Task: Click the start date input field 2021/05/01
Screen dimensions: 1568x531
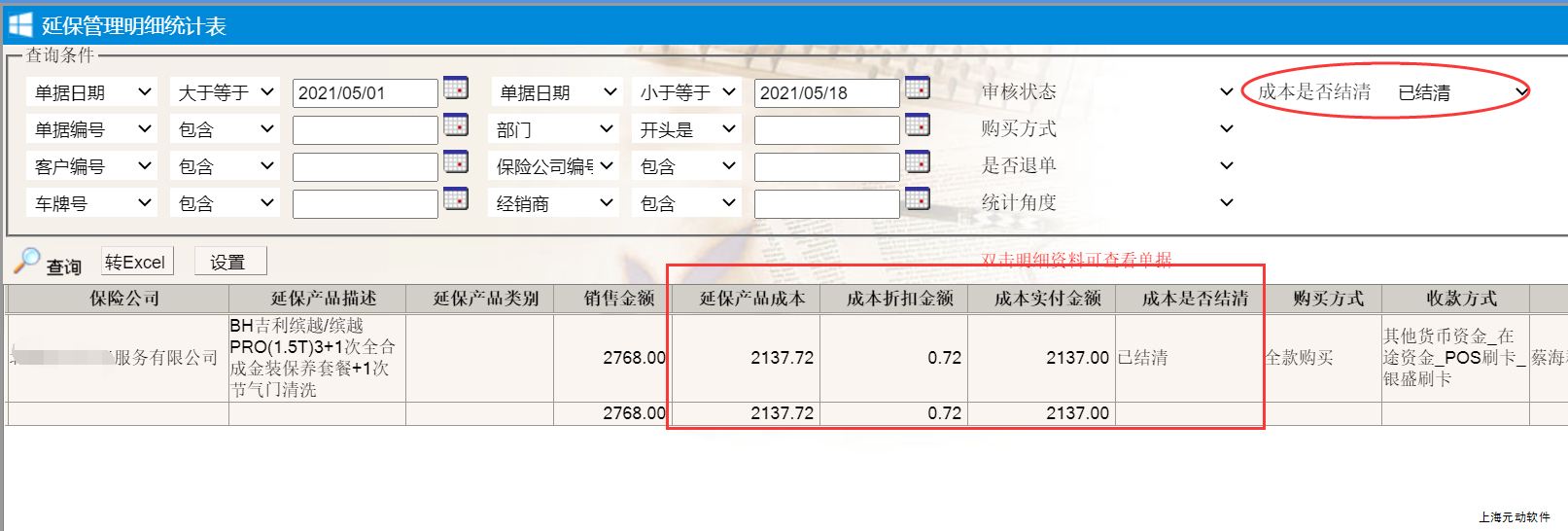Action: click(365, 93)
